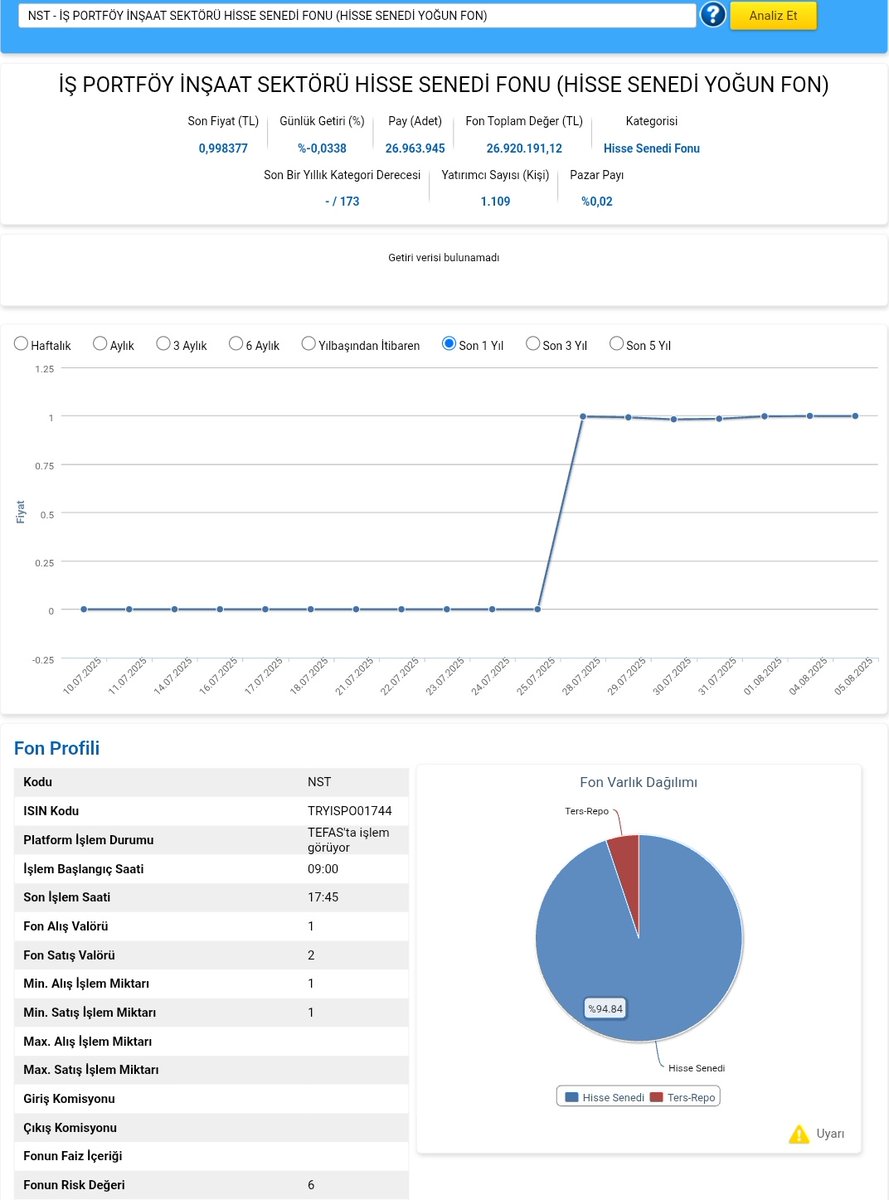Switch chart to Son 3 Yıl

(533, 344)
